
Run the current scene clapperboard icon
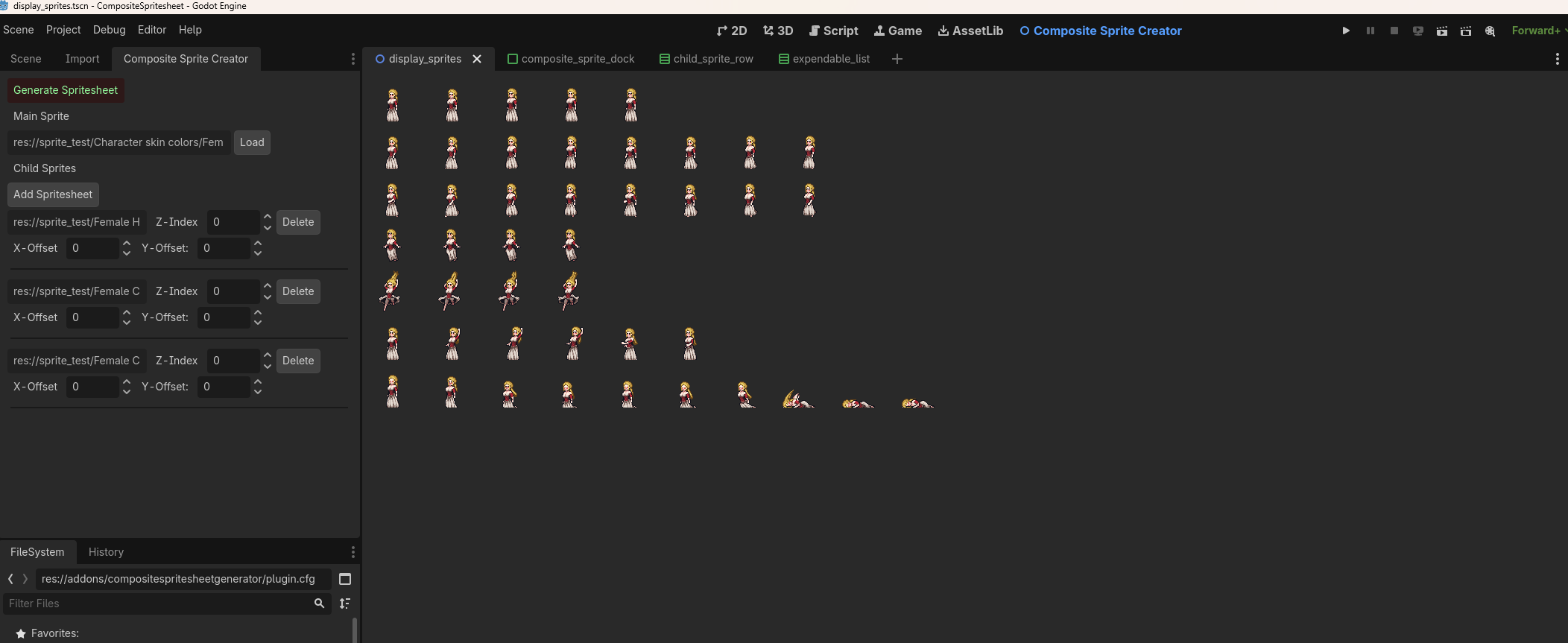1442,31
